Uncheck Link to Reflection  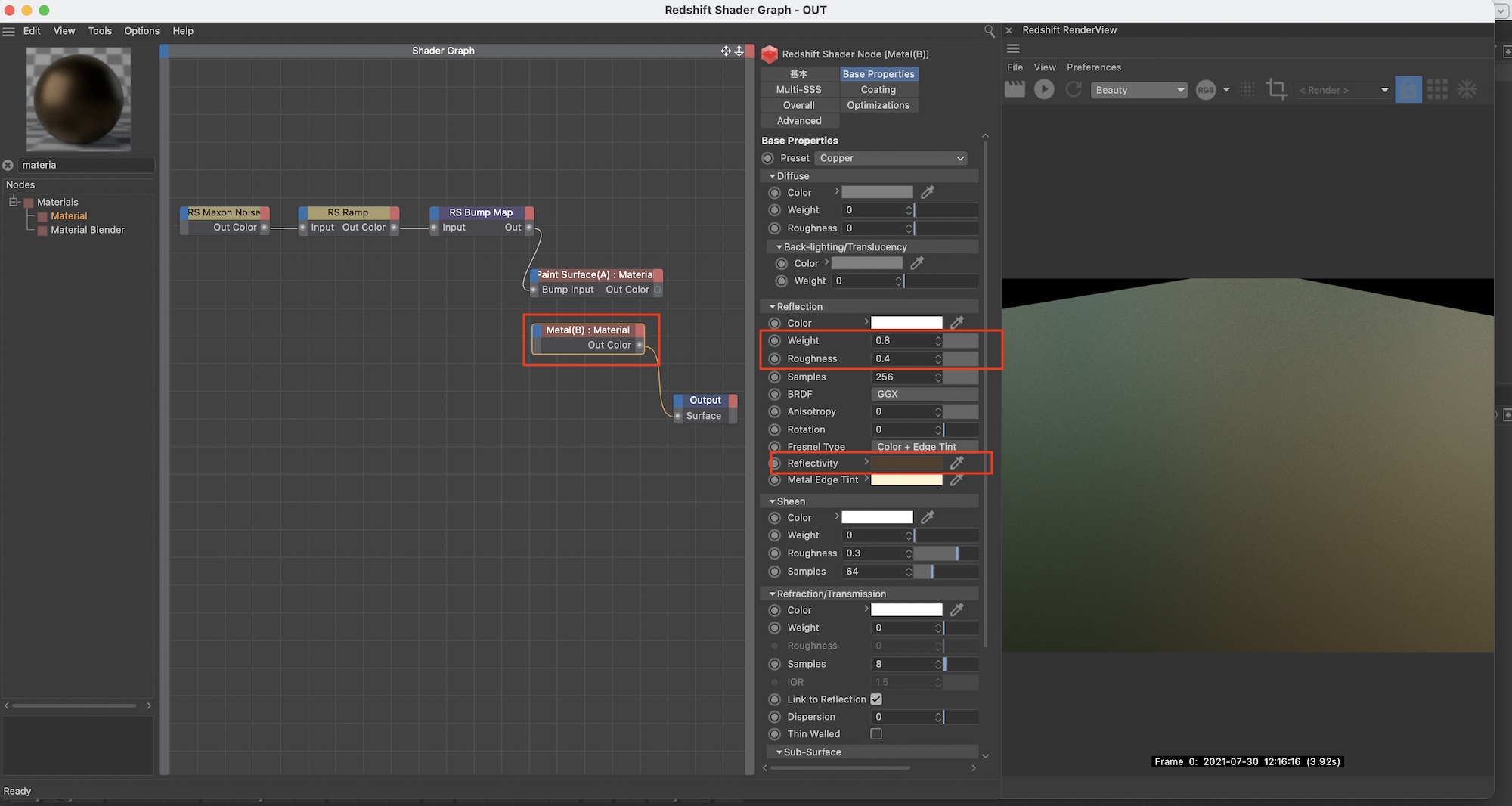point(876,699)
